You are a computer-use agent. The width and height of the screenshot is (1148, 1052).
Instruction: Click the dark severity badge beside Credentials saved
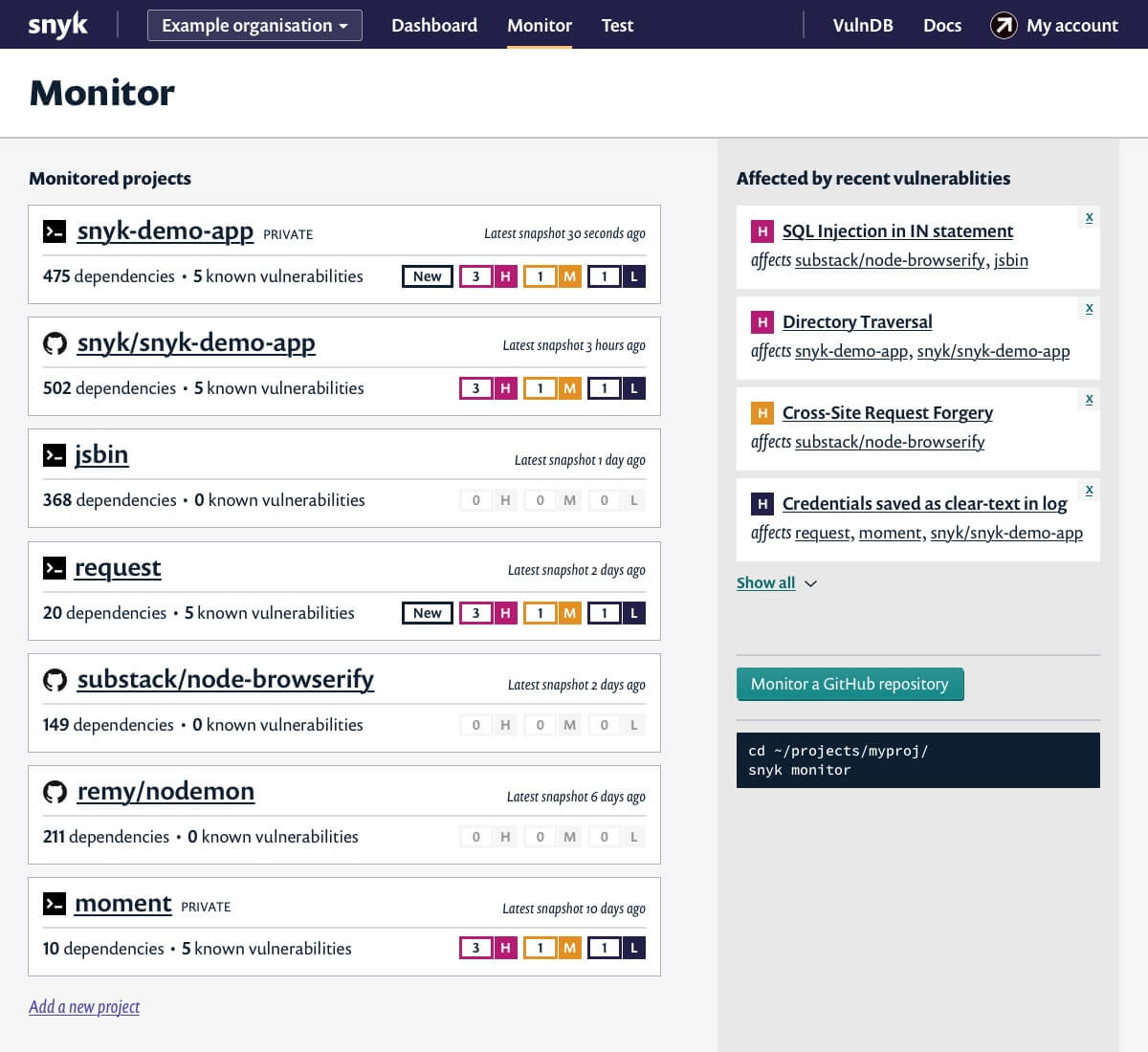pos(762,503)
